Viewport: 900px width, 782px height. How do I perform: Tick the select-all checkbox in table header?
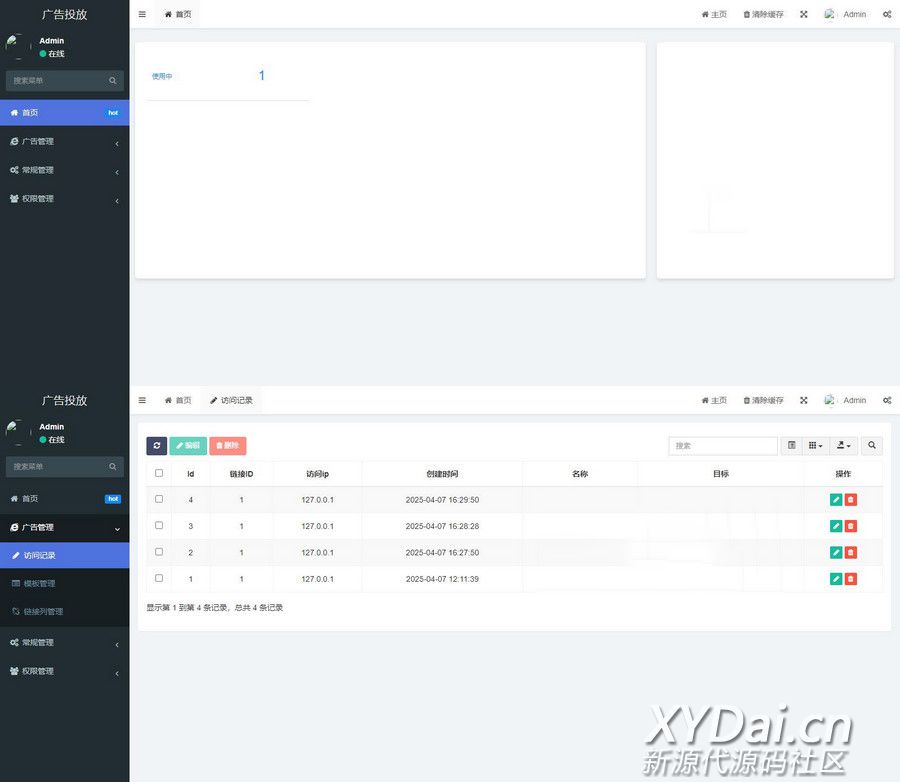[x=159, y=473]
